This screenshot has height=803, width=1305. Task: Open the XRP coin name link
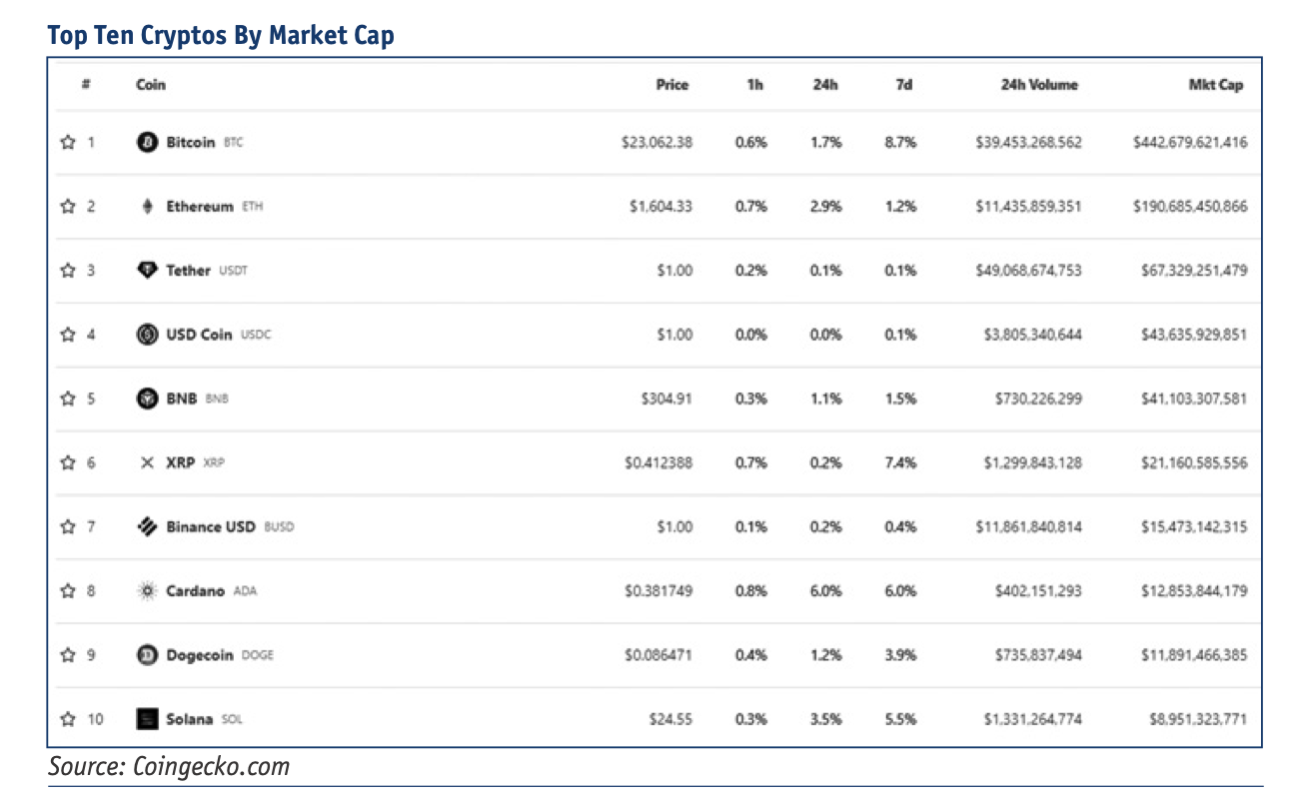coord(180,463)
